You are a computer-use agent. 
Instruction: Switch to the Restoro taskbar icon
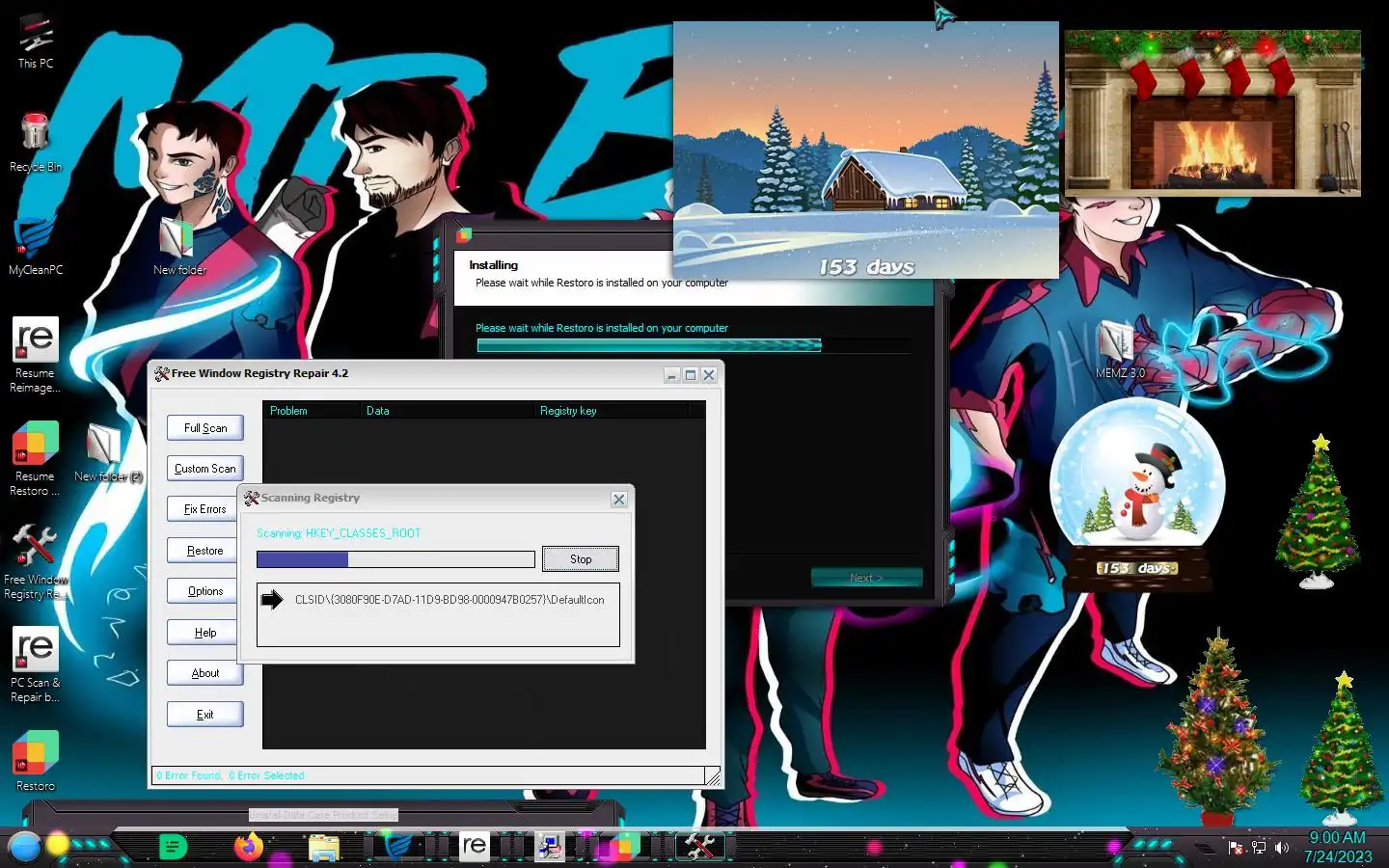tap(624, 847)
